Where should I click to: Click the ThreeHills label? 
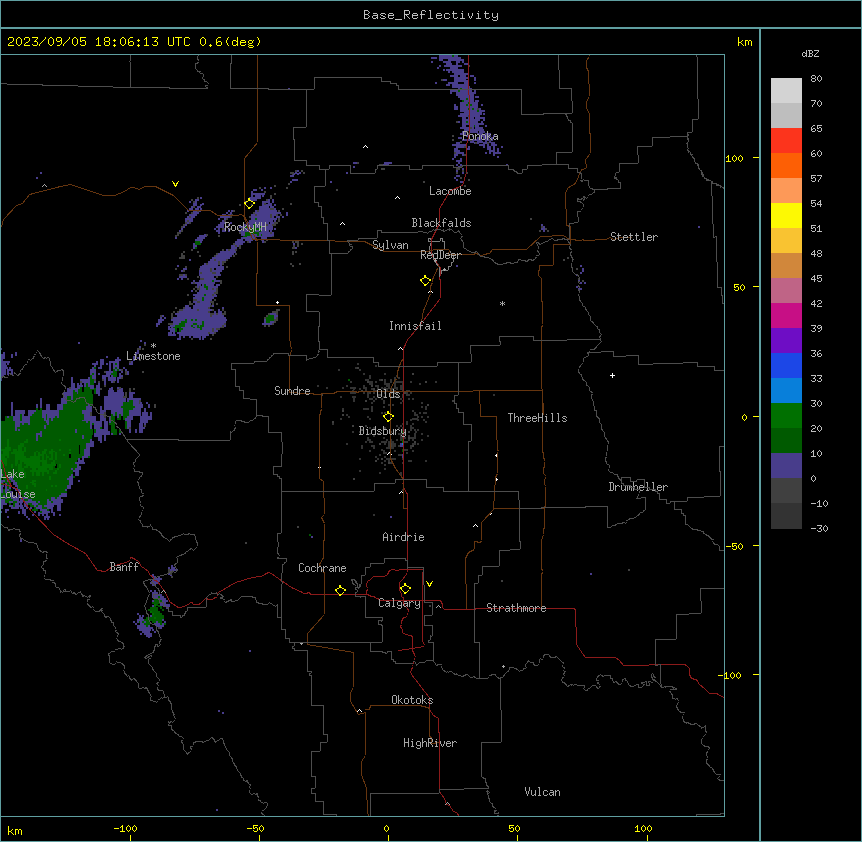pyautogui.click(x=537, y=418)
